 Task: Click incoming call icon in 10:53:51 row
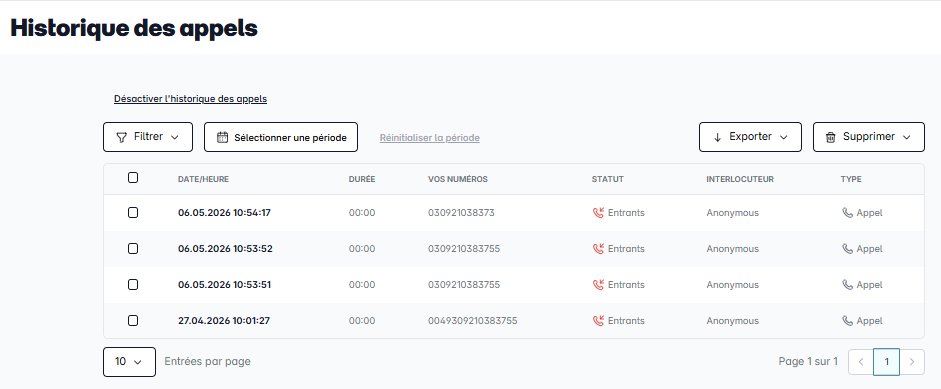(x=598, y=285)
